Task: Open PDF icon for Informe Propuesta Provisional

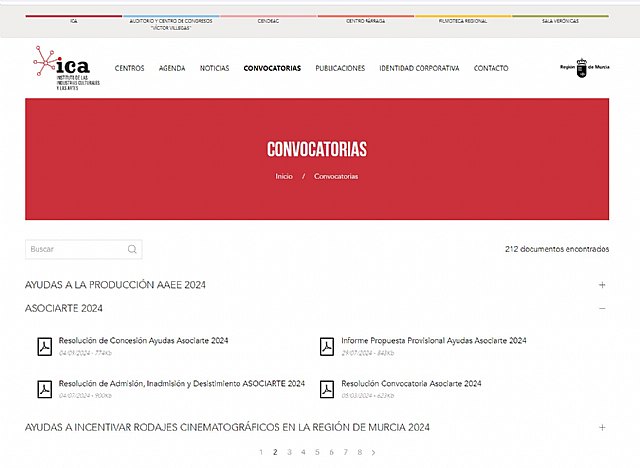Action: (x=327, y=346)
